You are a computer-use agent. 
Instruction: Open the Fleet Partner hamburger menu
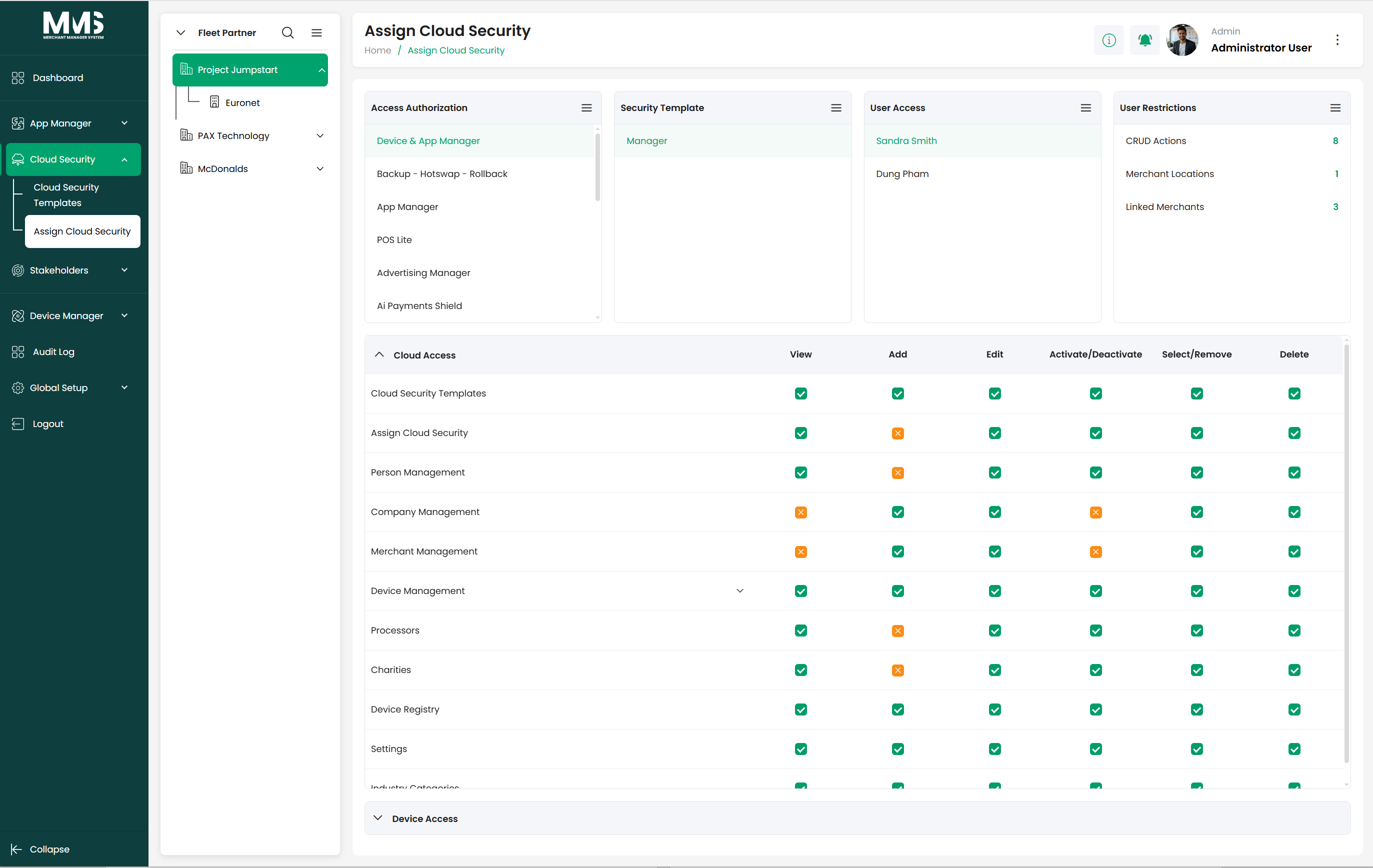[x=316, y=33]
